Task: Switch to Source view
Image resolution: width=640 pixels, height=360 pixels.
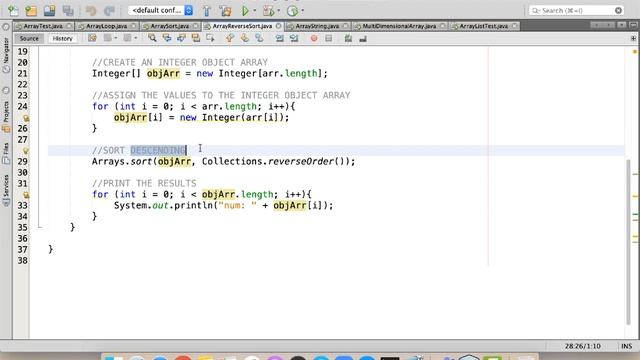Action: pos(29,38)
